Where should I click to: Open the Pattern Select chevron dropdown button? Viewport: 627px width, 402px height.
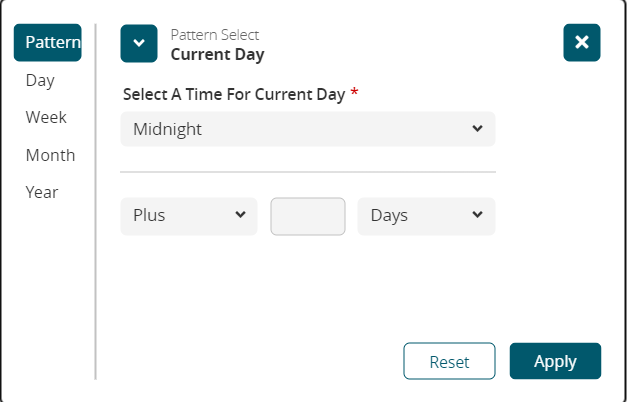point(139,43)
